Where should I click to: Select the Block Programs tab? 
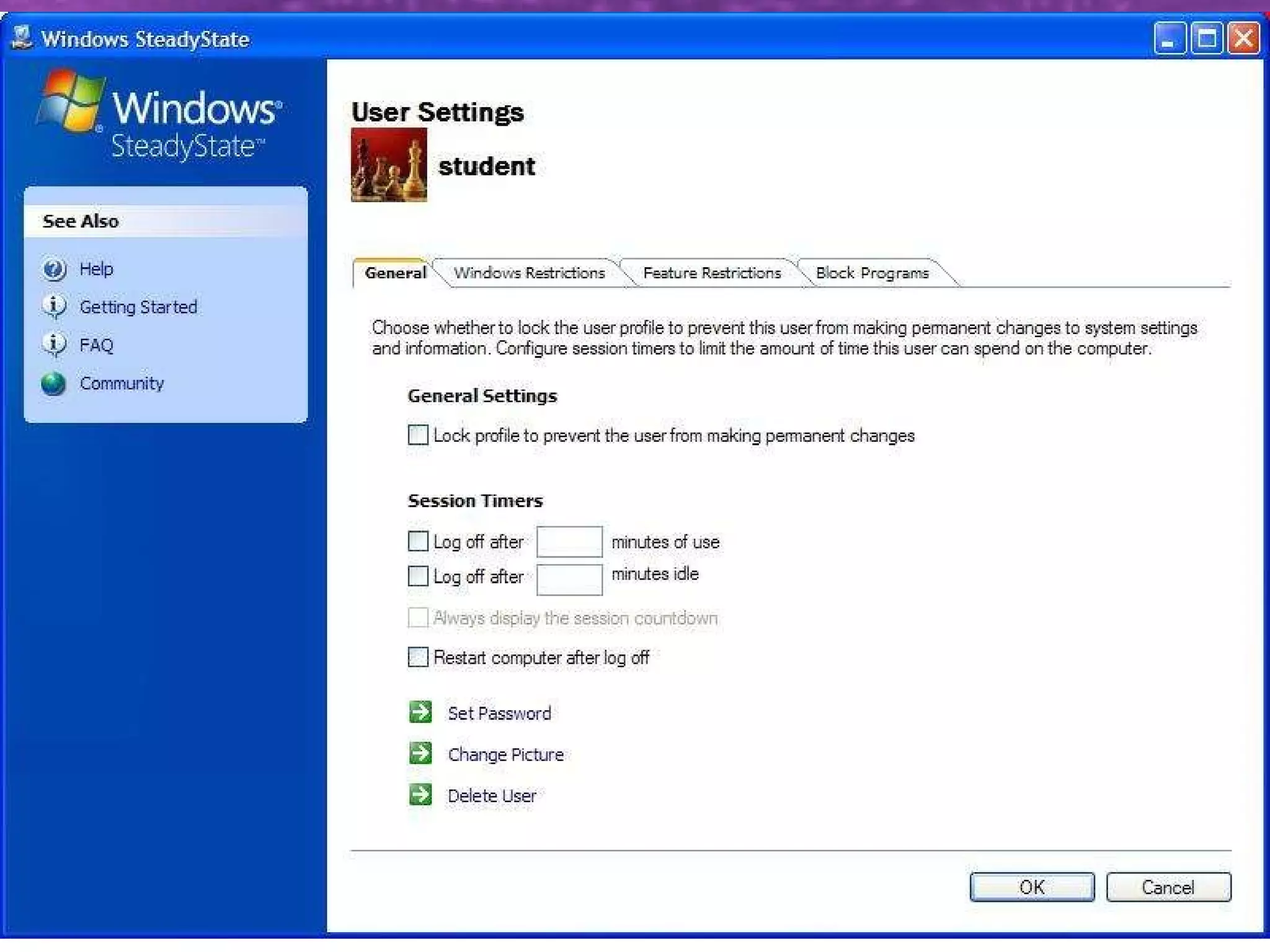pyautogui.click(x=871, y=273)
